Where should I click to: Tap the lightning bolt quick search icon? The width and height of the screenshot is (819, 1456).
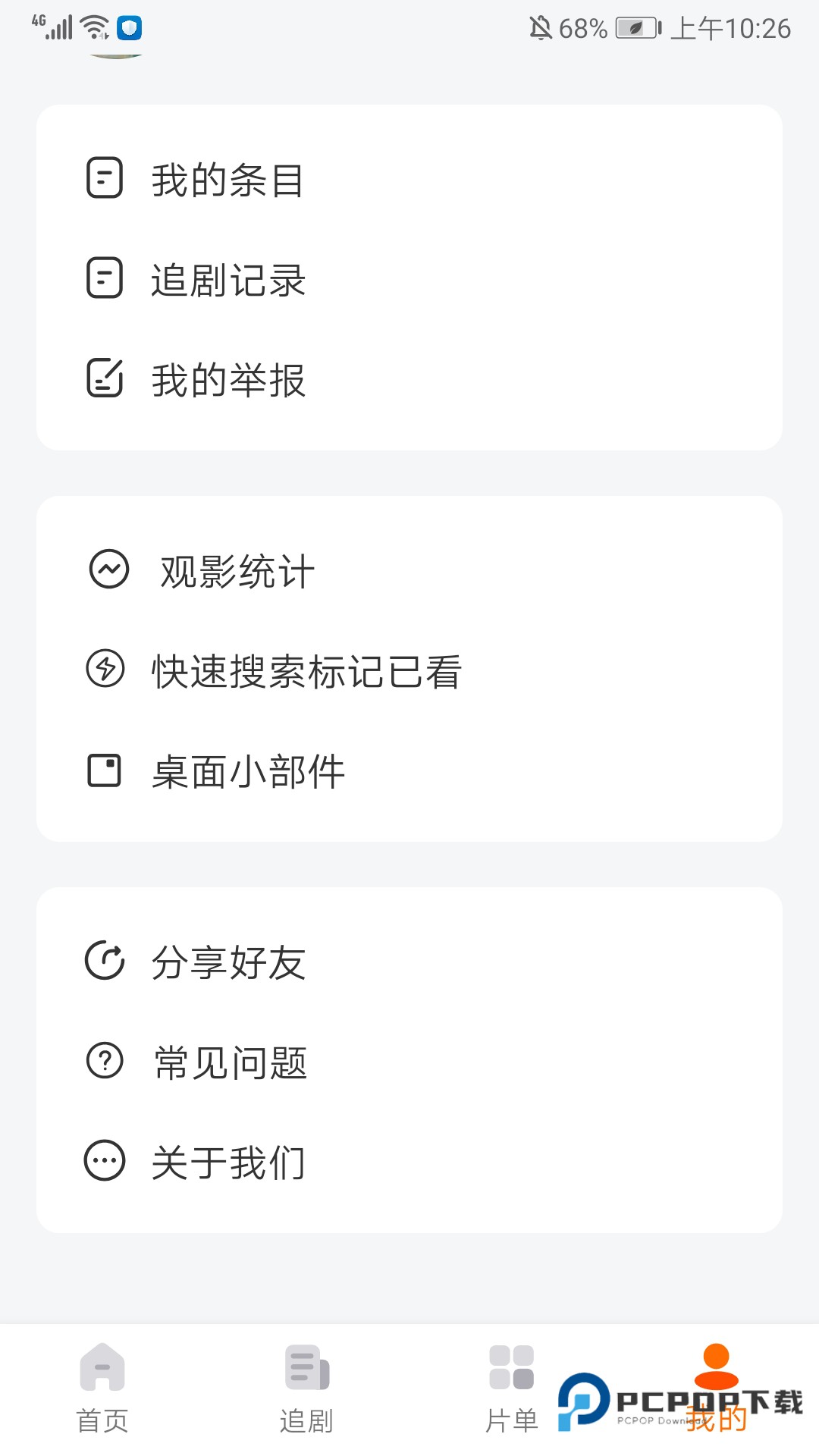point(105,670)
